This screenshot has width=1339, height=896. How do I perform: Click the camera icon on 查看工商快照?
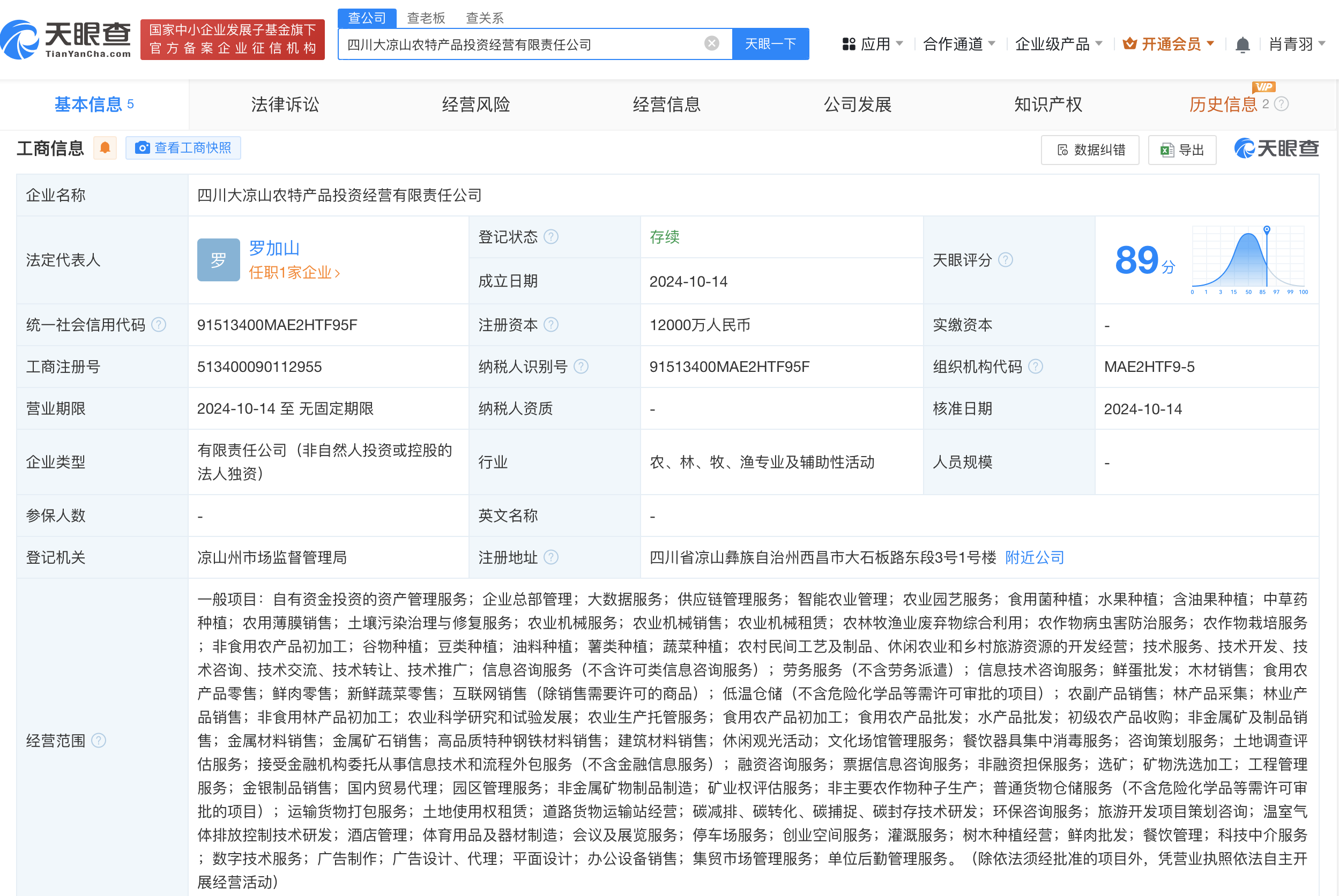click(144, 148)
